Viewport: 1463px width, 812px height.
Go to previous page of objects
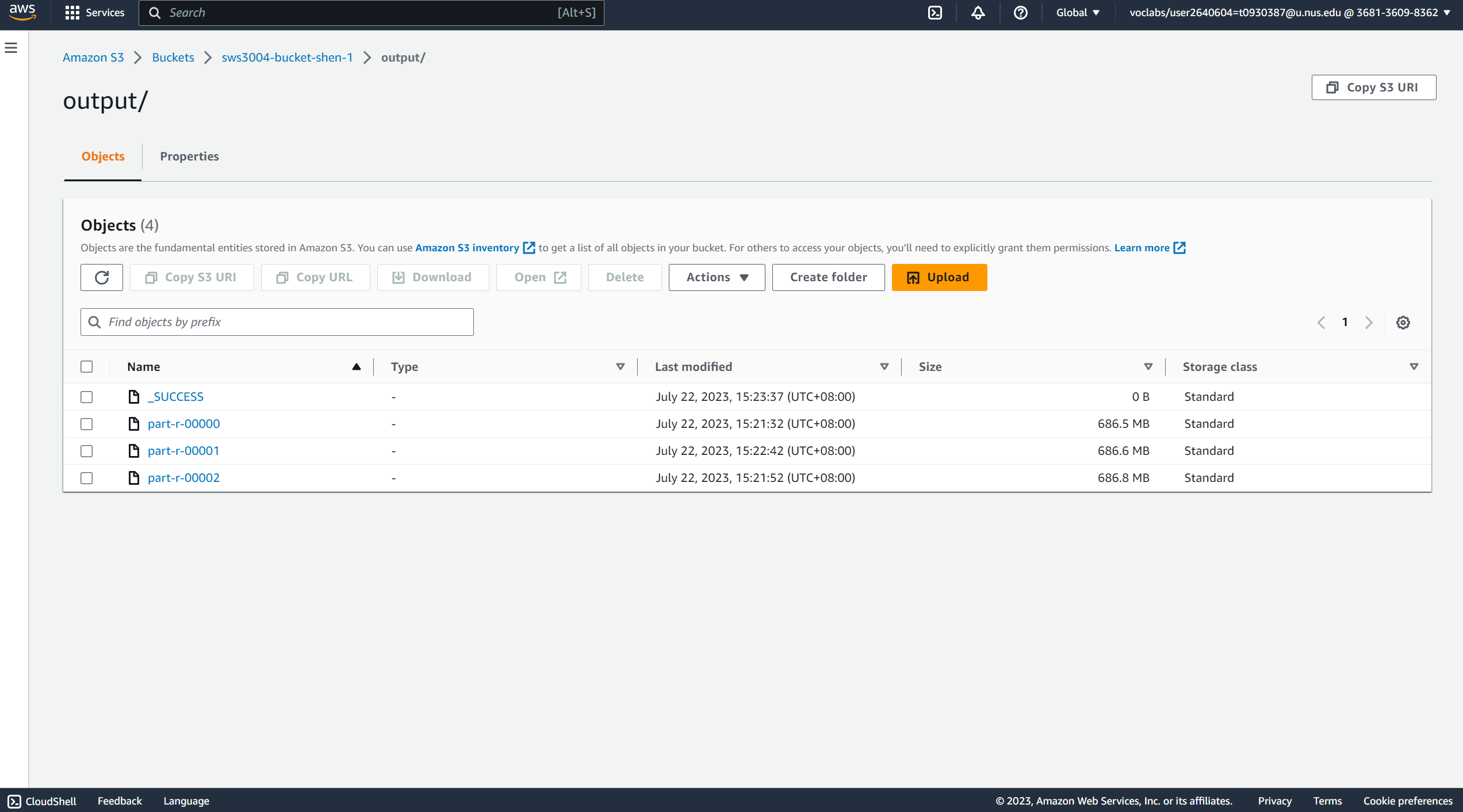click(x=1321, y=323)
